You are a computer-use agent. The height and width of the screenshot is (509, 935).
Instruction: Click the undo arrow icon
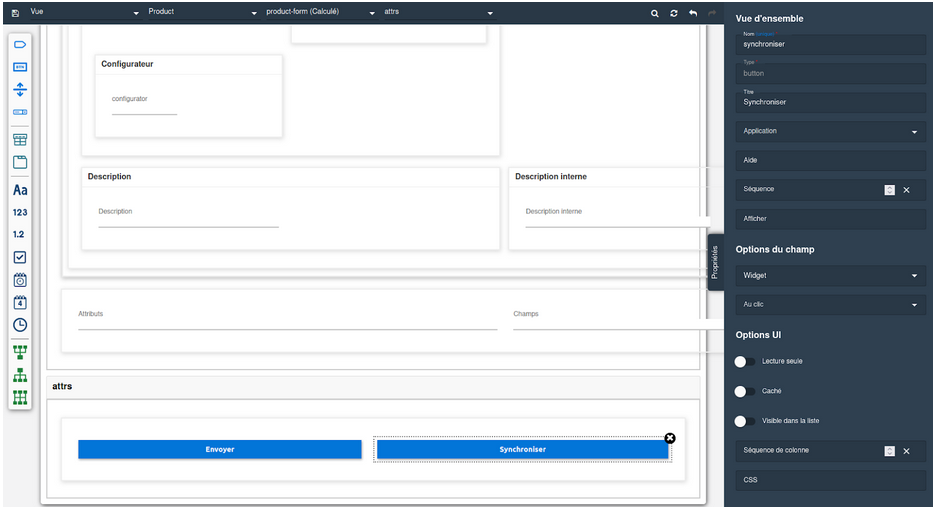693,13
